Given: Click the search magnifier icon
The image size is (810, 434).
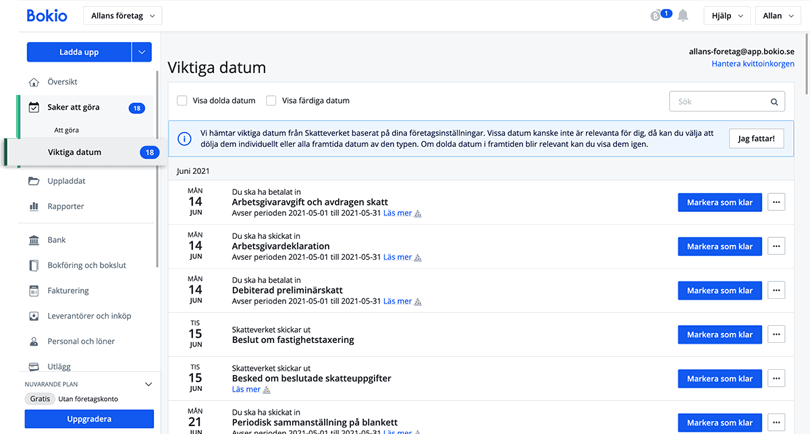Looking at the screenshot, I should pyautogui.click(x=774, y=101).
